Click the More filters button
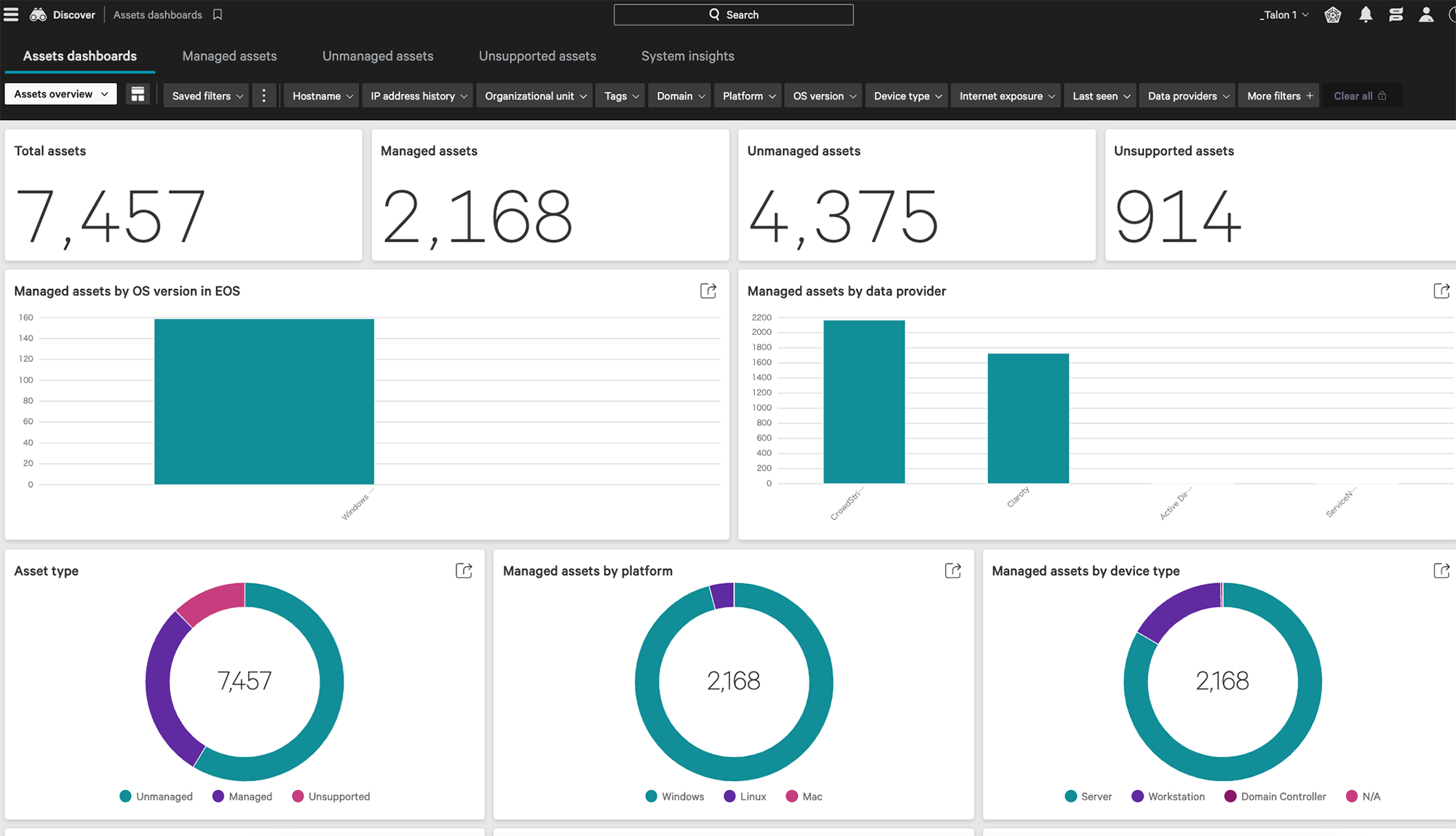 point(1279,95)
